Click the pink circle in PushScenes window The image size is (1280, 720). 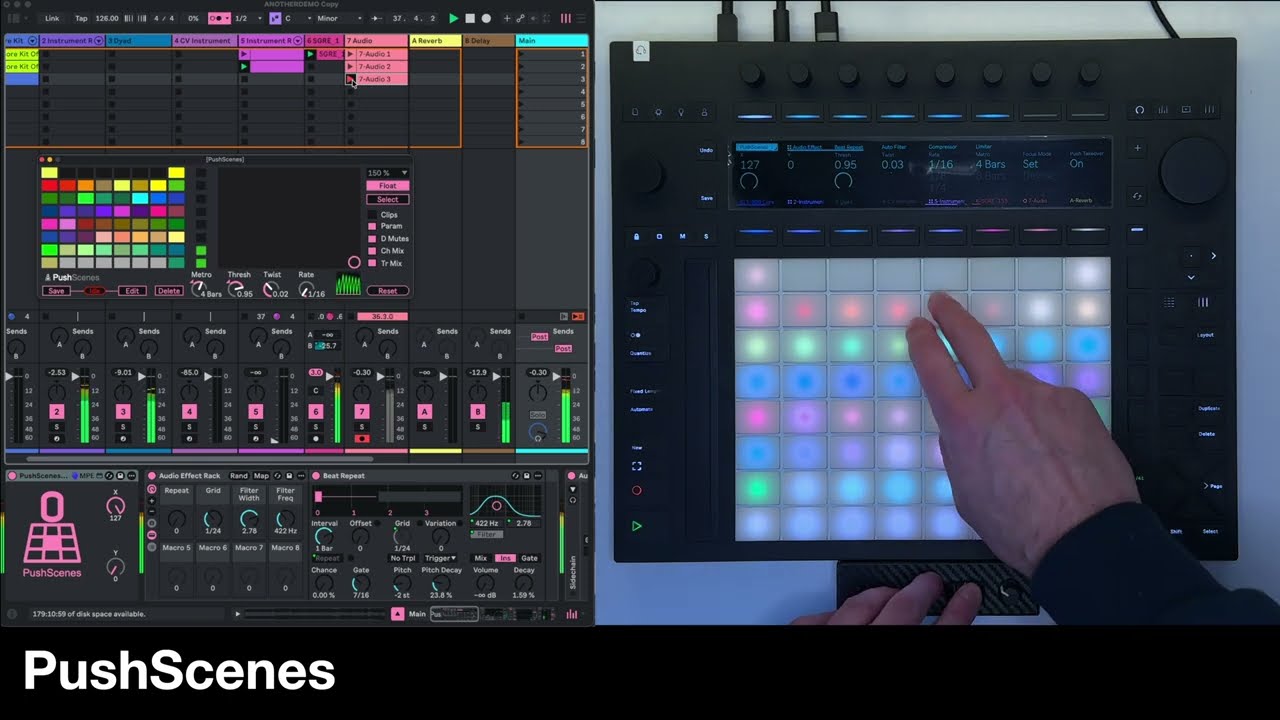click(x=354, y=263)
